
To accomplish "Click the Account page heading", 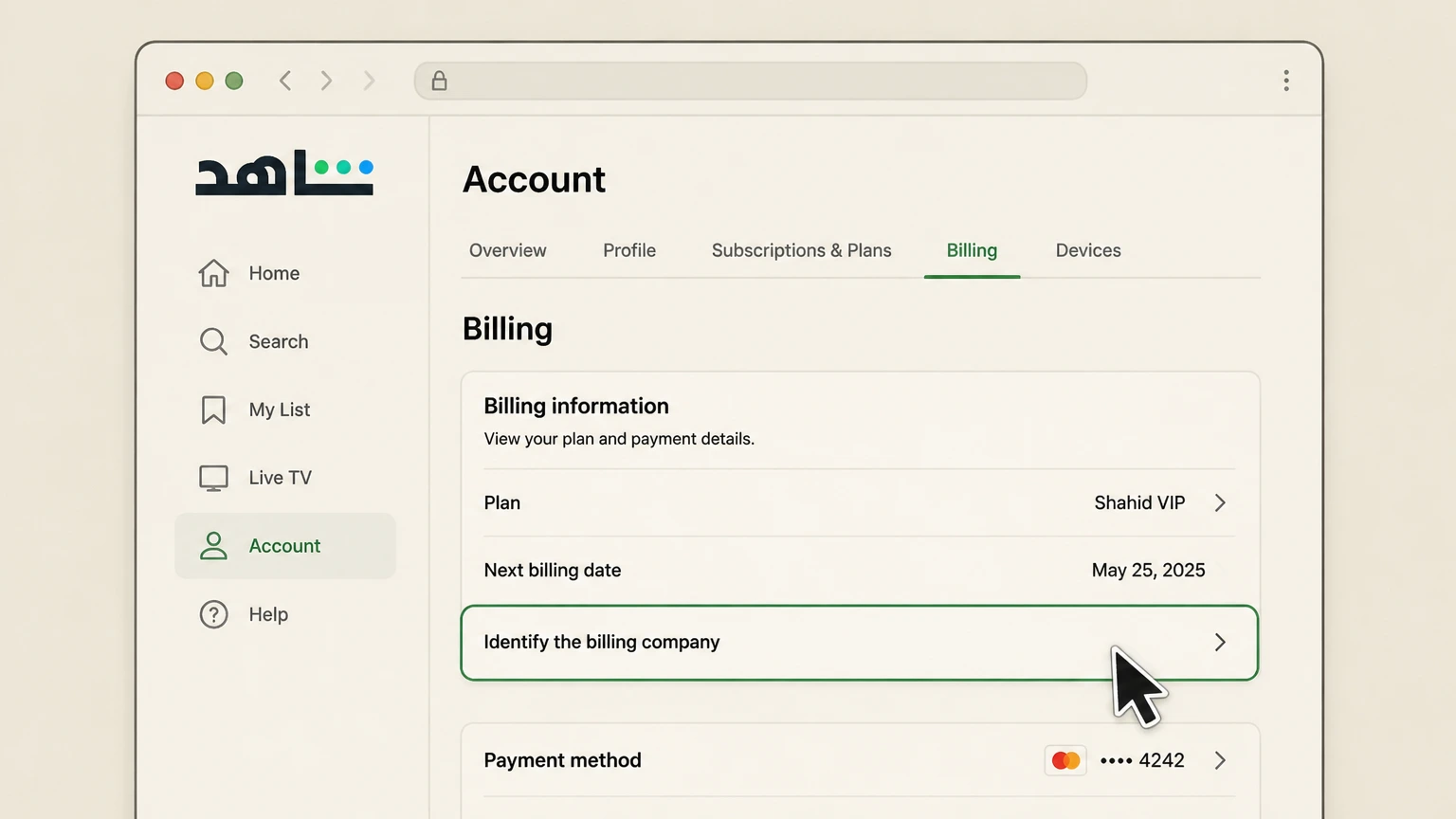I will pos(535,179).
